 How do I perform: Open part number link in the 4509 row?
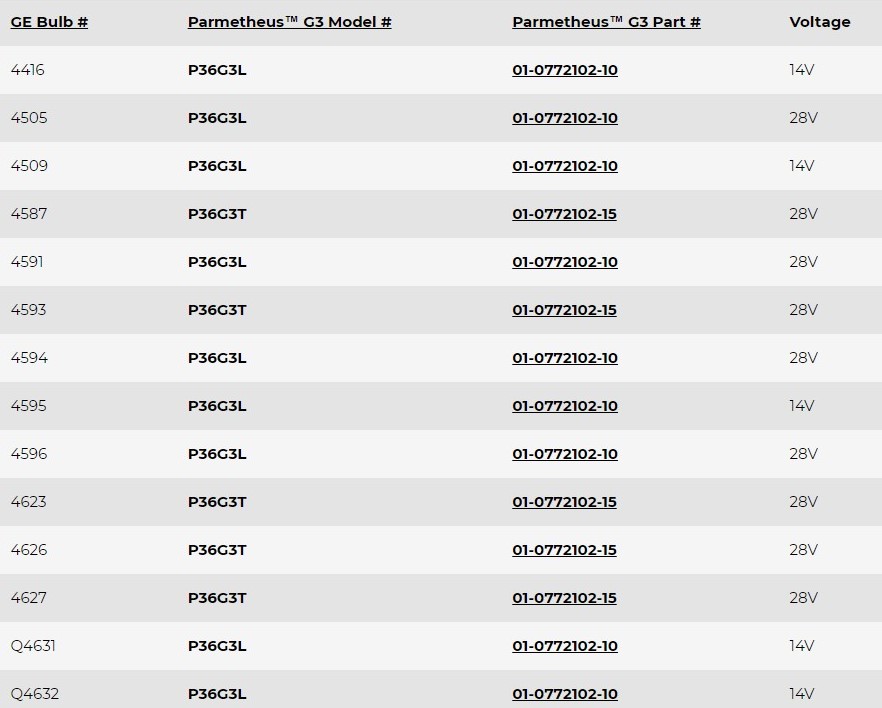(x=565, y=166)
